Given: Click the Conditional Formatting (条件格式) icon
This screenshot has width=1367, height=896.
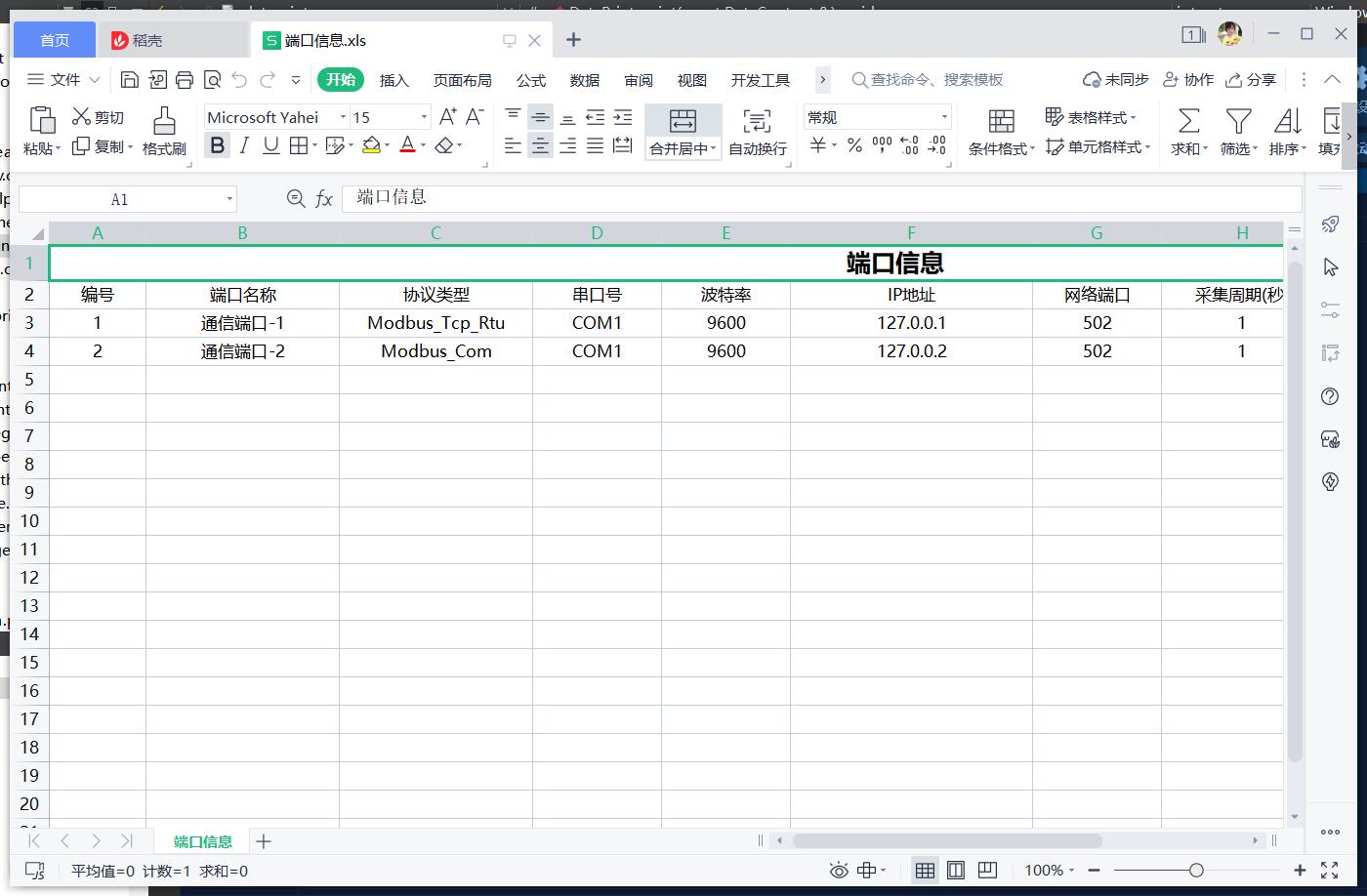Looking at the screenshot, I should pos(1001,121).
